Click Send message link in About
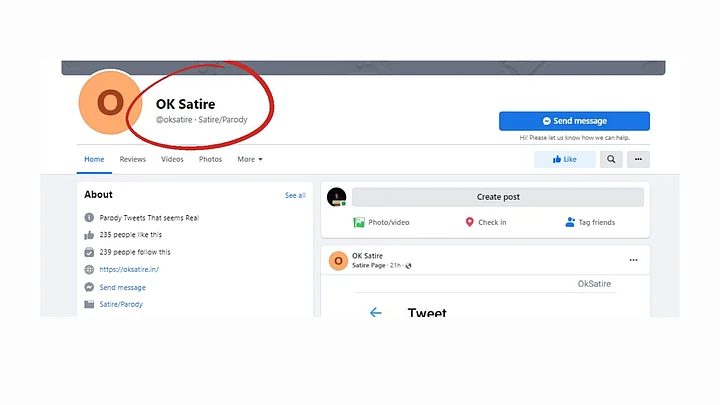720x405 pixels. [x=123, y=287]
